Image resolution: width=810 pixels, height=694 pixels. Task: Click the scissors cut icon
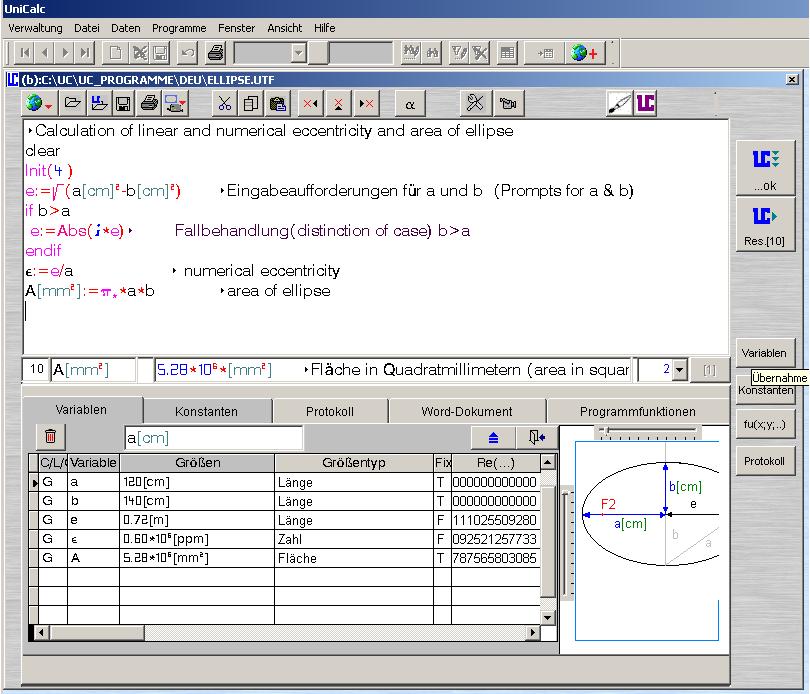[x=225, y=103]
